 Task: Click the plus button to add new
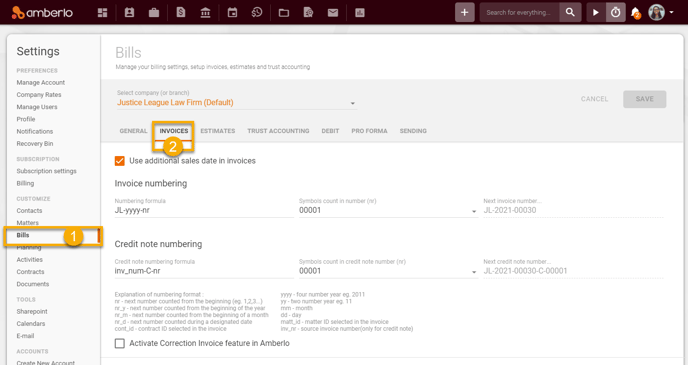[x=465, y=12]
